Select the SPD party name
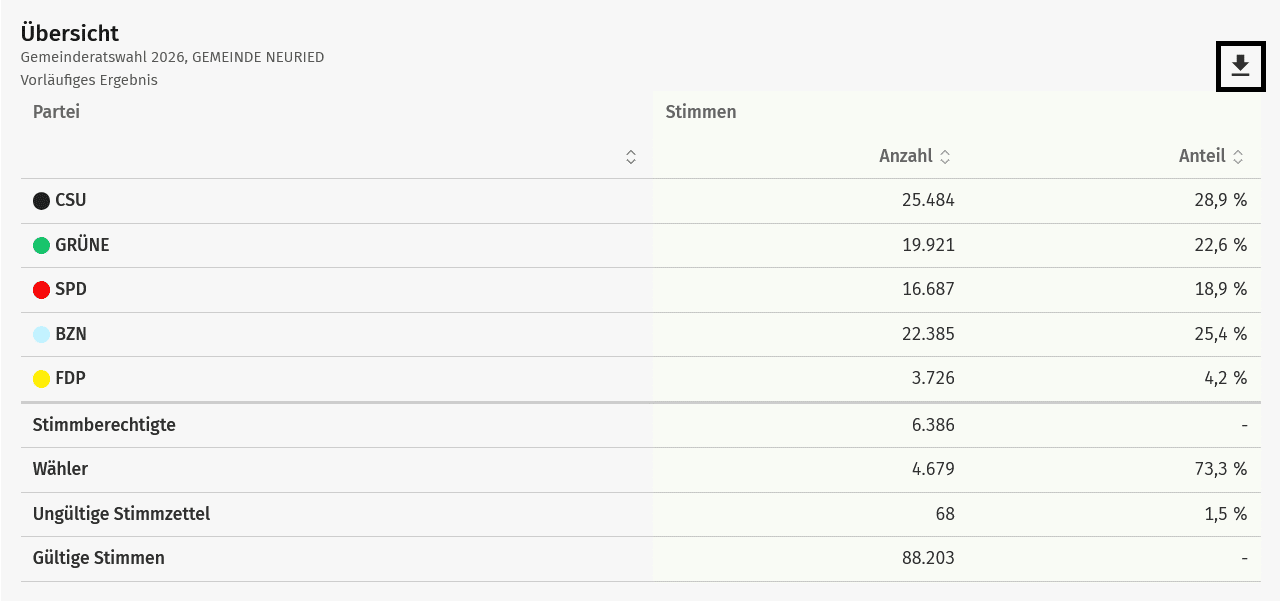 pyautogui.click(x=71, y=289)
